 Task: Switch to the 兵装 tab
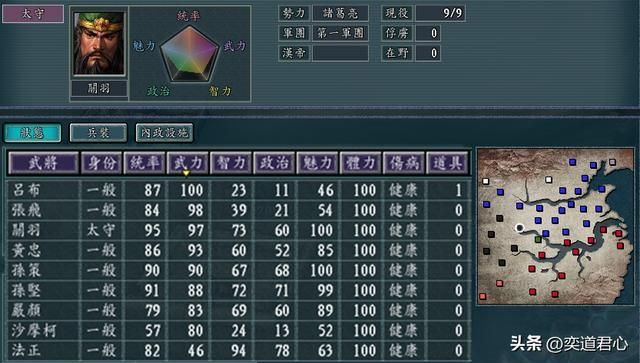tap(98, 133)
